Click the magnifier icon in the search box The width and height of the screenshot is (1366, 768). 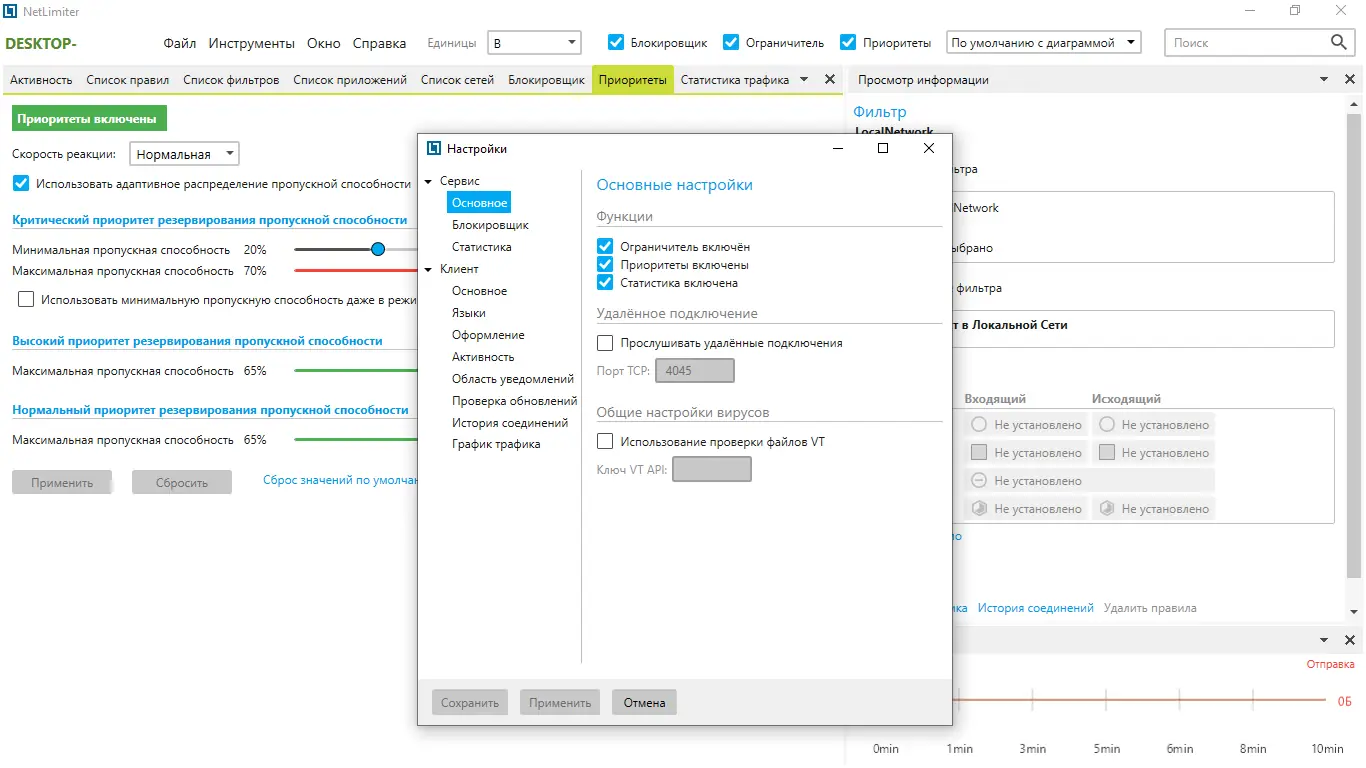[x=1339, y=42]
